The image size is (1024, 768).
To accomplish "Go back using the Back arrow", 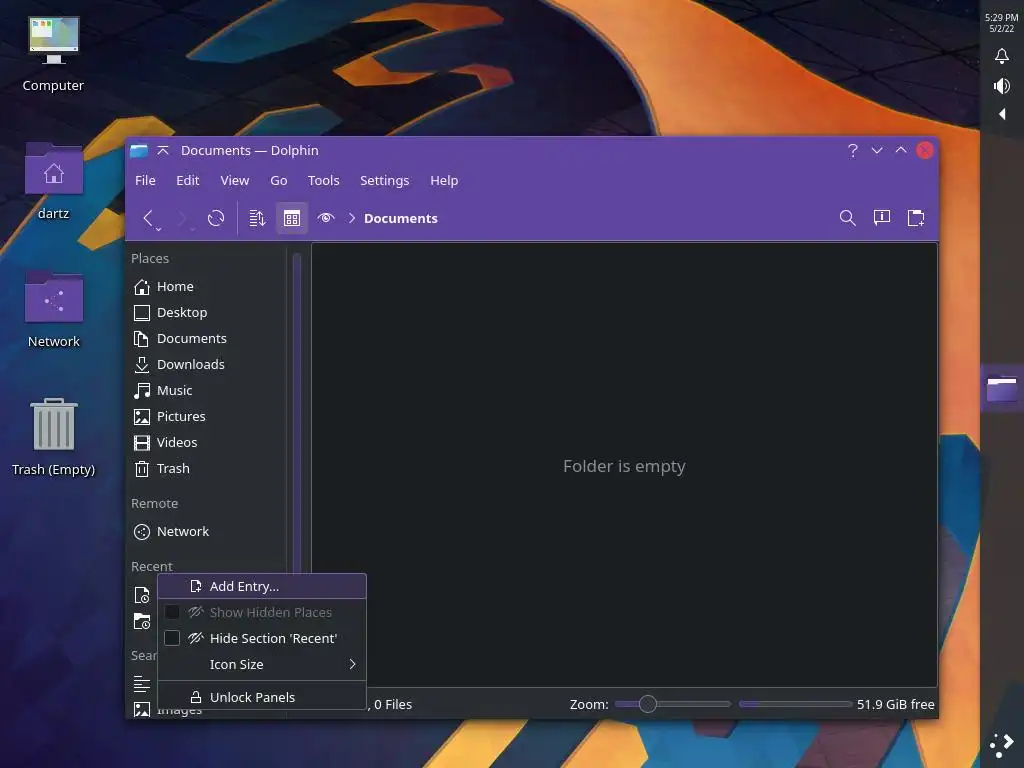I will click(x=148, y=218).
